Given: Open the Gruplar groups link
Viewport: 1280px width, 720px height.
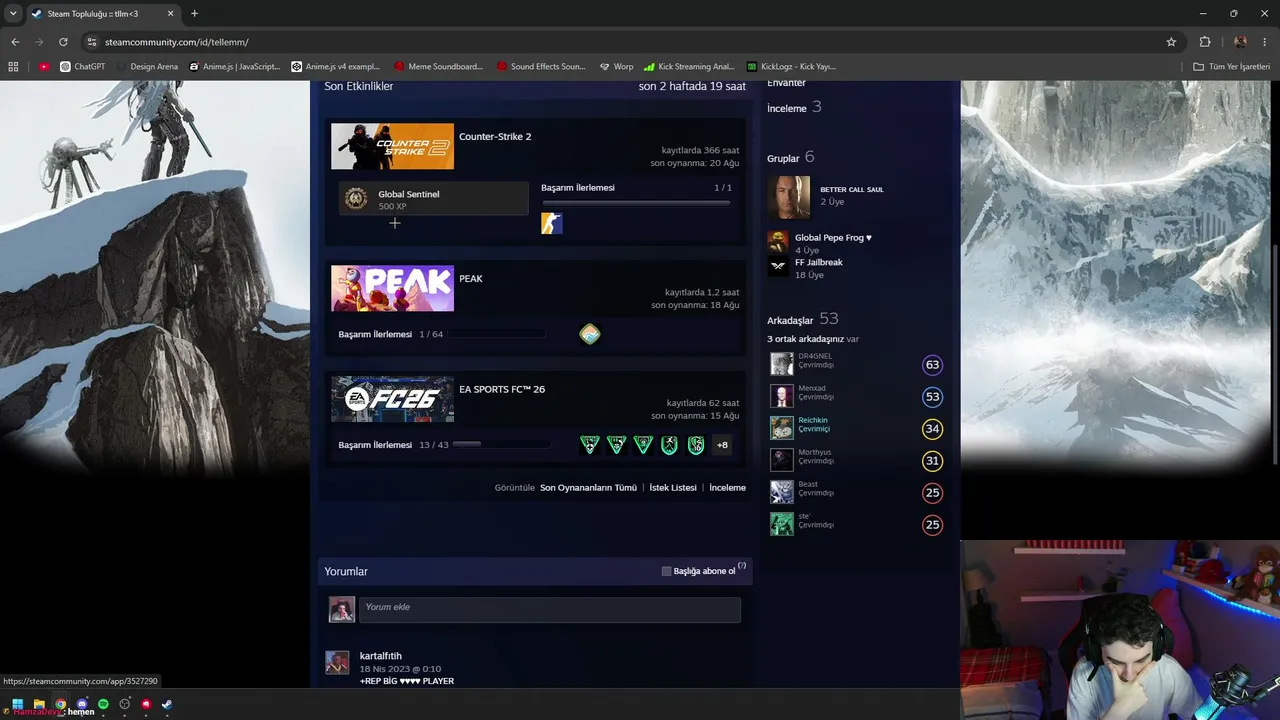Looking at the screenshot, I should tap(783, 158).
